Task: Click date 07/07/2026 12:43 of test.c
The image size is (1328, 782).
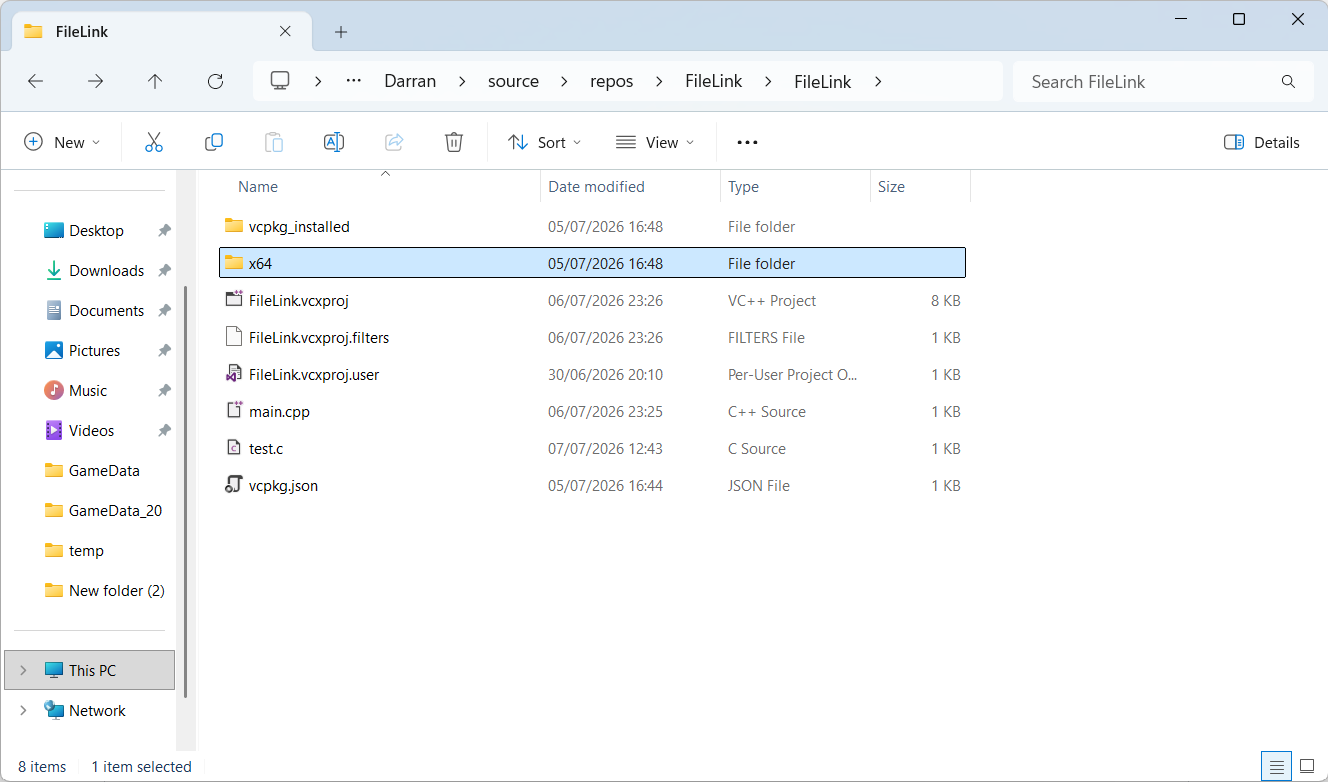Action: 605,448
